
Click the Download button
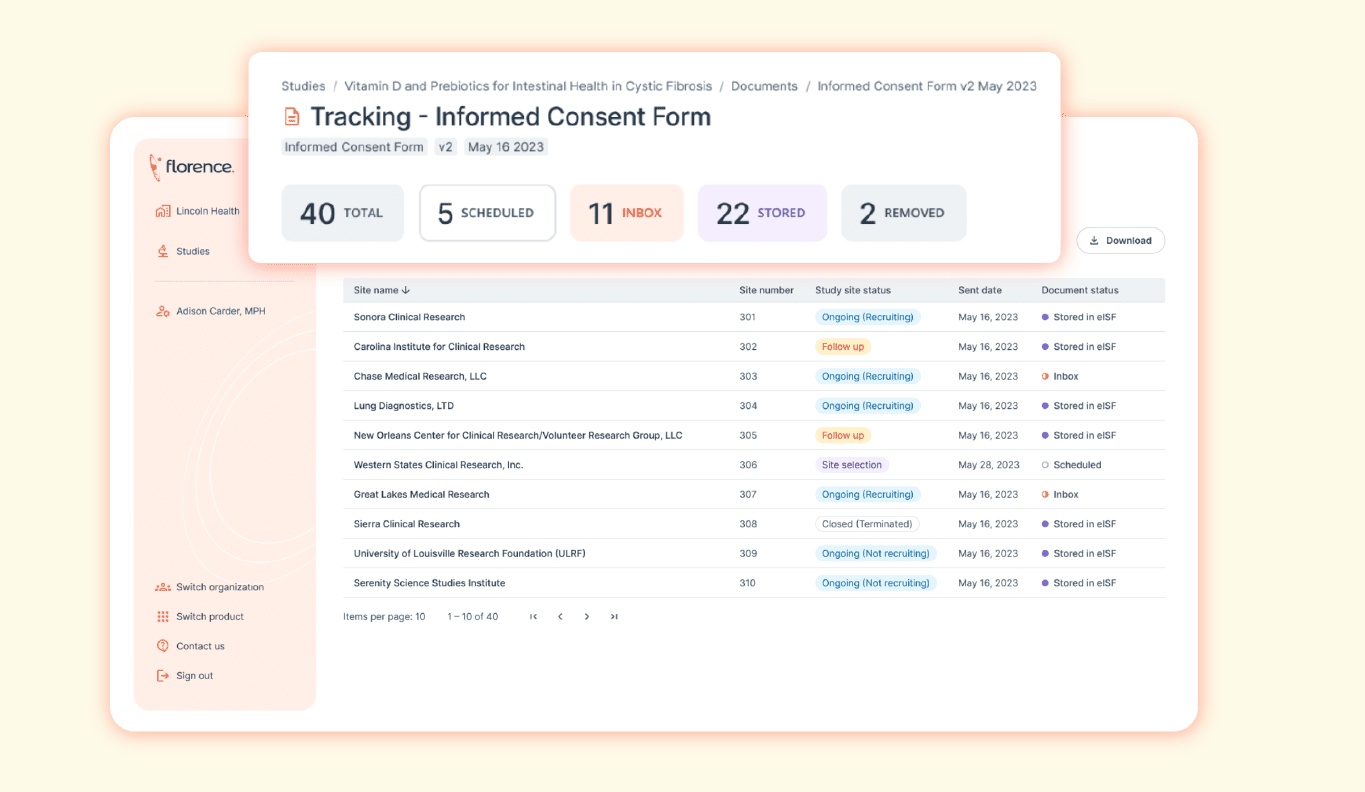point(1120,240)
